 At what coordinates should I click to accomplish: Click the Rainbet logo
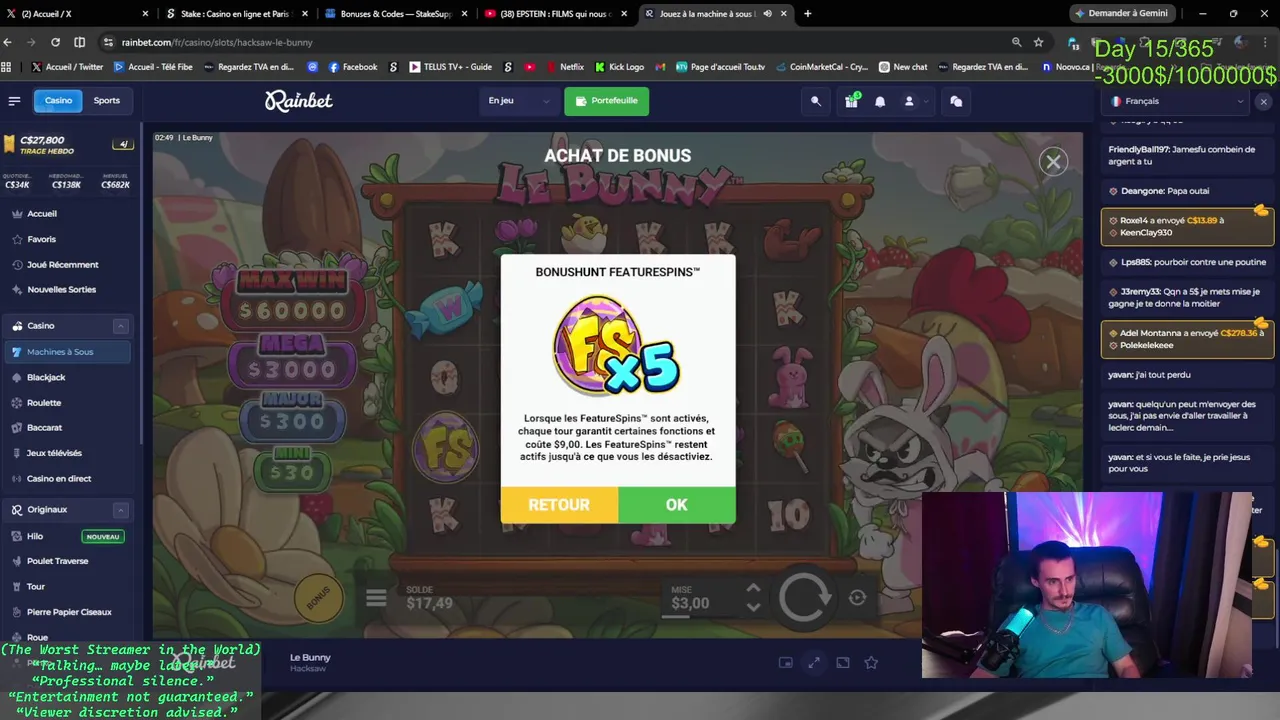pos(298,101)
